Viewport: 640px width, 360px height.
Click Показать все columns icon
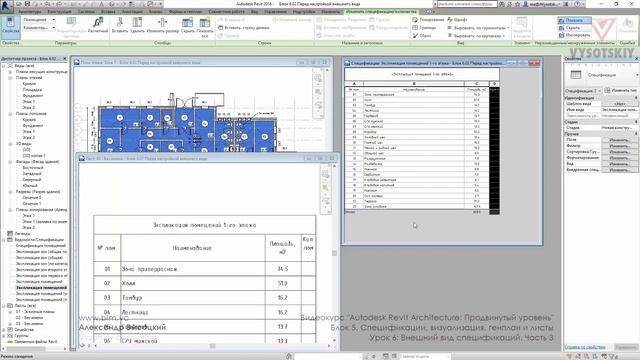click(205, 27)
